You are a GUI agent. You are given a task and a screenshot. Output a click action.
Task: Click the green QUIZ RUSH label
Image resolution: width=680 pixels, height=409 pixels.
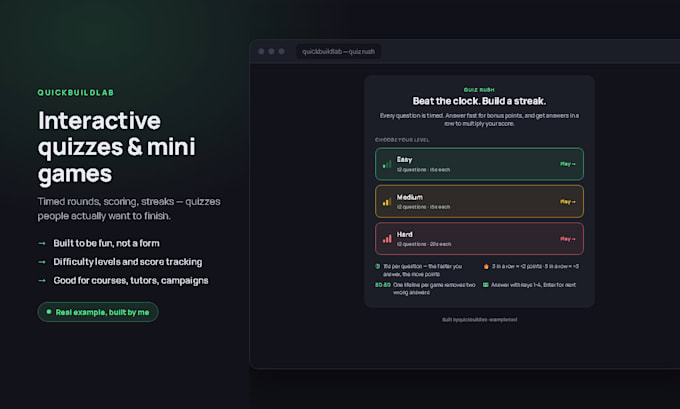pos(479,90)
